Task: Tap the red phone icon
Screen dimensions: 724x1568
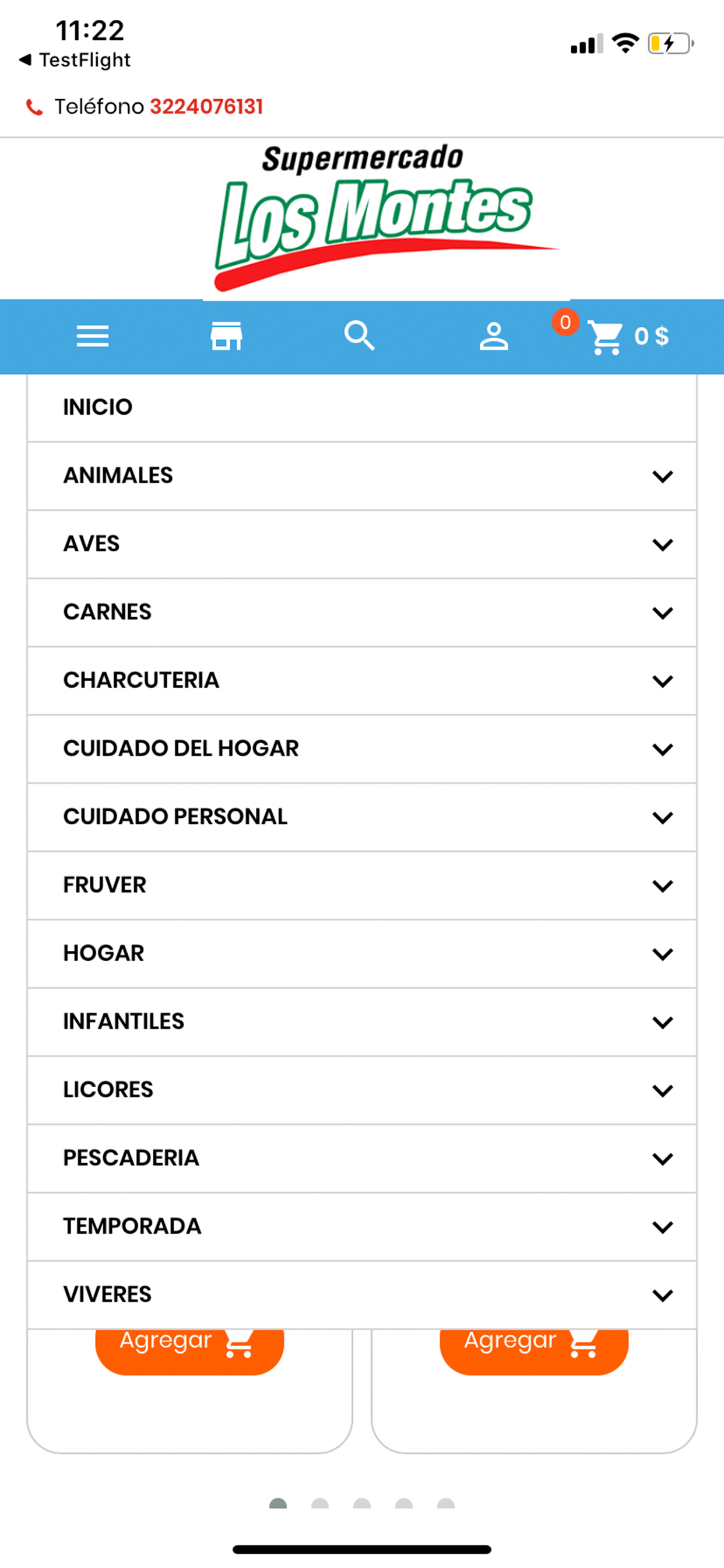Action: tap(34, 108)
